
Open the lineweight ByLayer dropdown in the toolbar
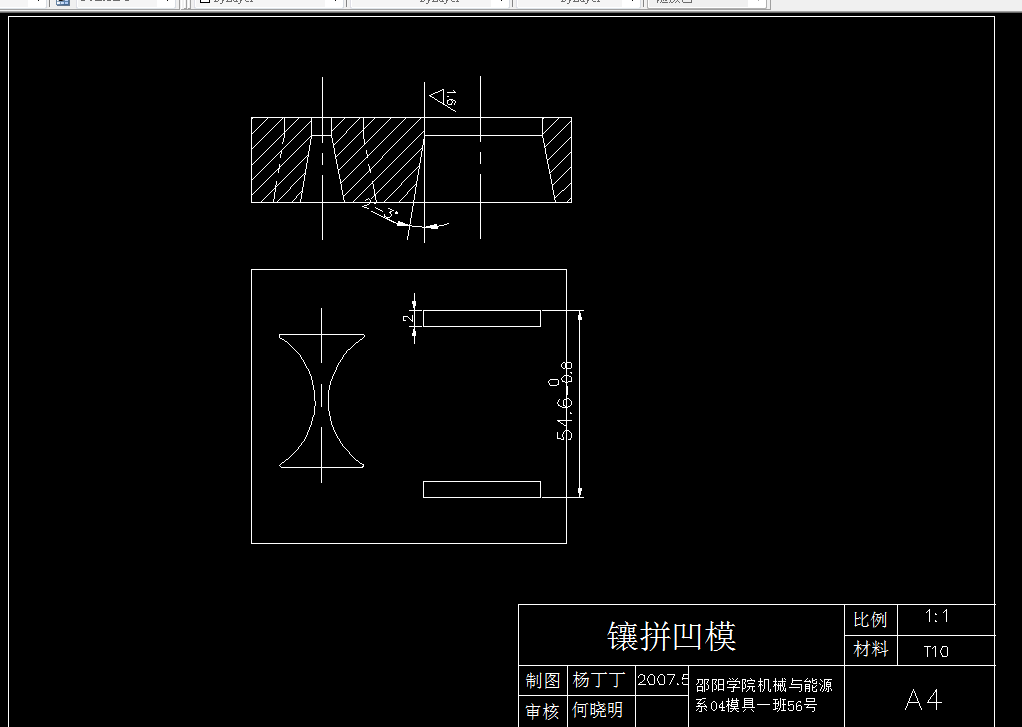click(577, 2)
